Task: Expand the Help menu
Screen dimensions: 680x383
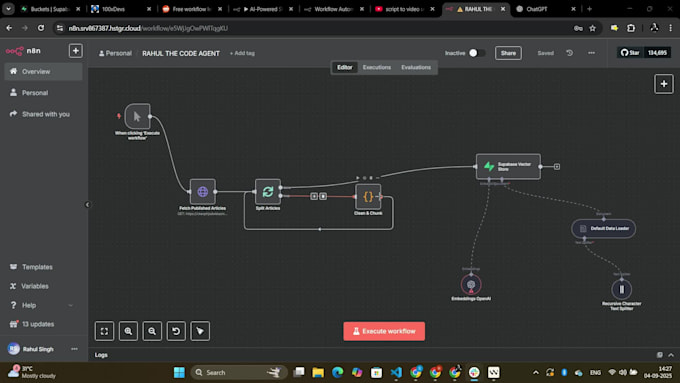Action: (43, 305)
